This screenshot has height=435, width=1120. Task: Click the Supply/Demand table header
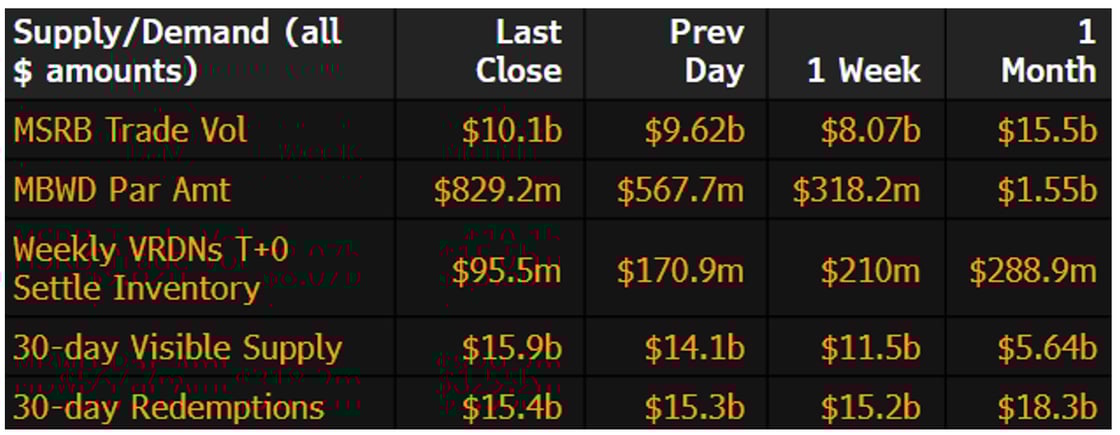coord(178,50)
